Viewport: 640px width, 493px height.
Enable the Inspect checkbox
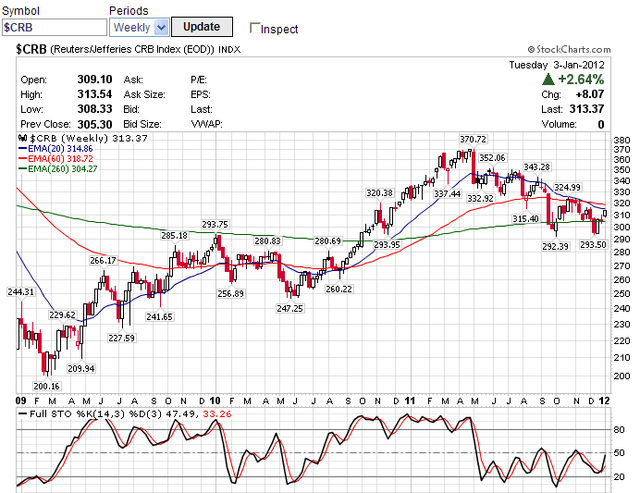point(255,28)
